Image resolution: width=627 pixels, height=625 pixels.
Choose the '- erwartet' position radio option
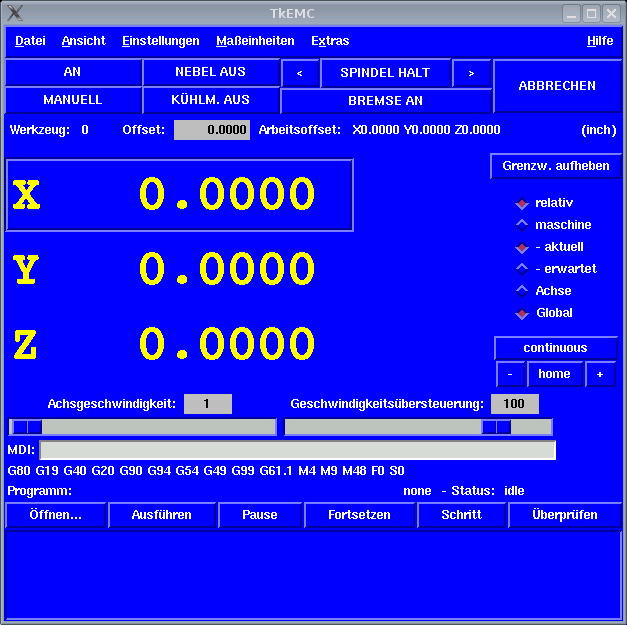click(x=522, y=269)
